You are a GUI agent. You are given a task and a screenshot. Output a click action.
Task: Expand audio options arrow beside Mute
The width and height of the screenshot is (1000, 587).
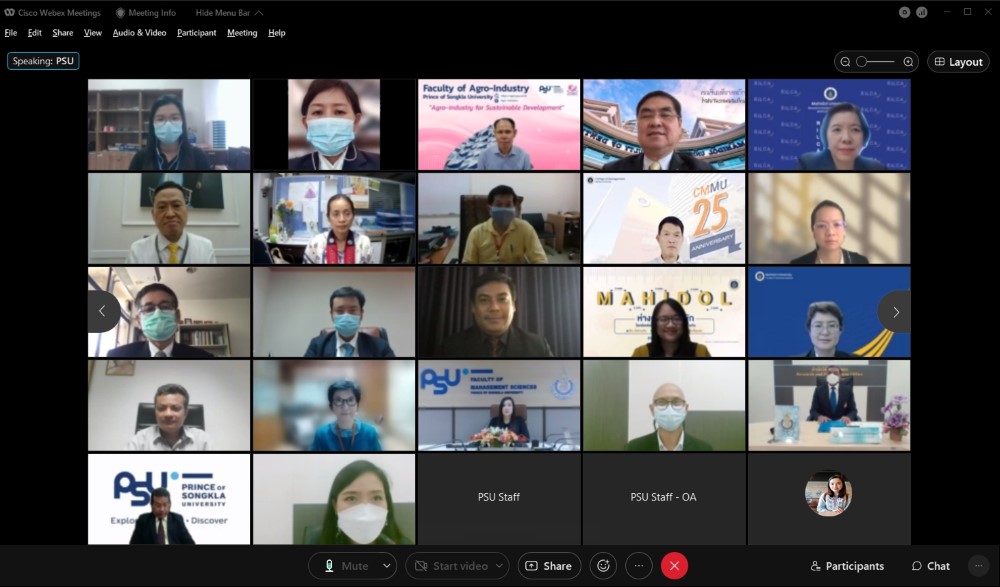[x=387, y=566]
